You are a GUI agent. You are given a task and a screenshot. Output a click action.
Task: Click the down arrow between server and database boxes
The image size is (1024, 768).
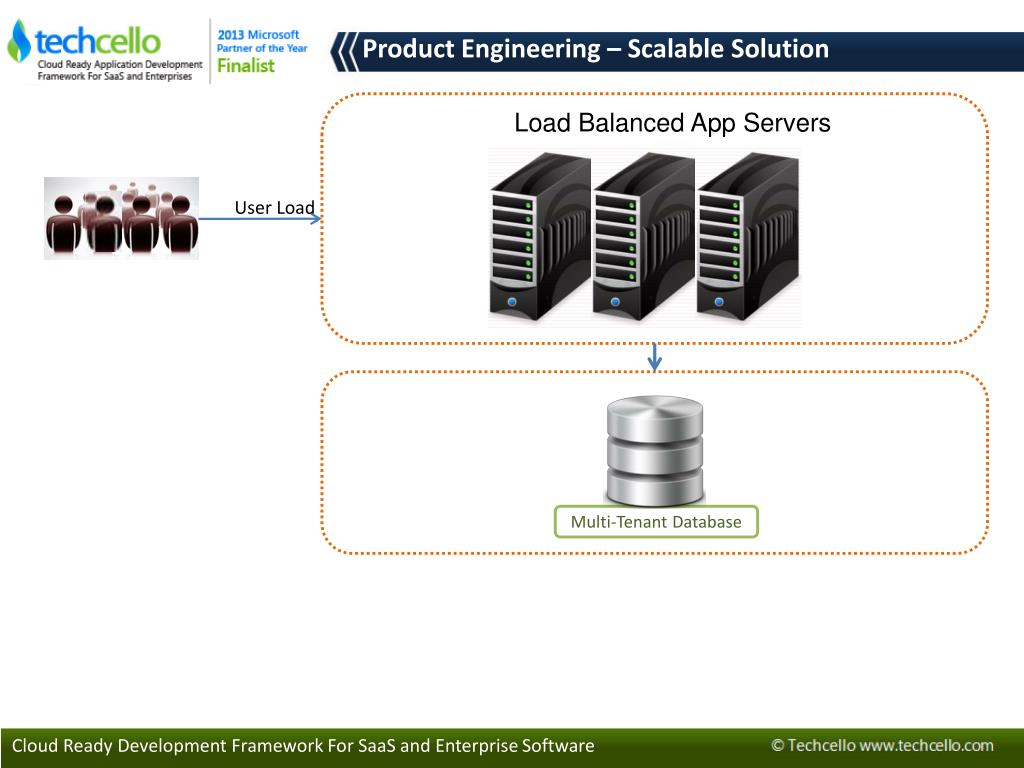pyautogui.click(x=654, y=357)
